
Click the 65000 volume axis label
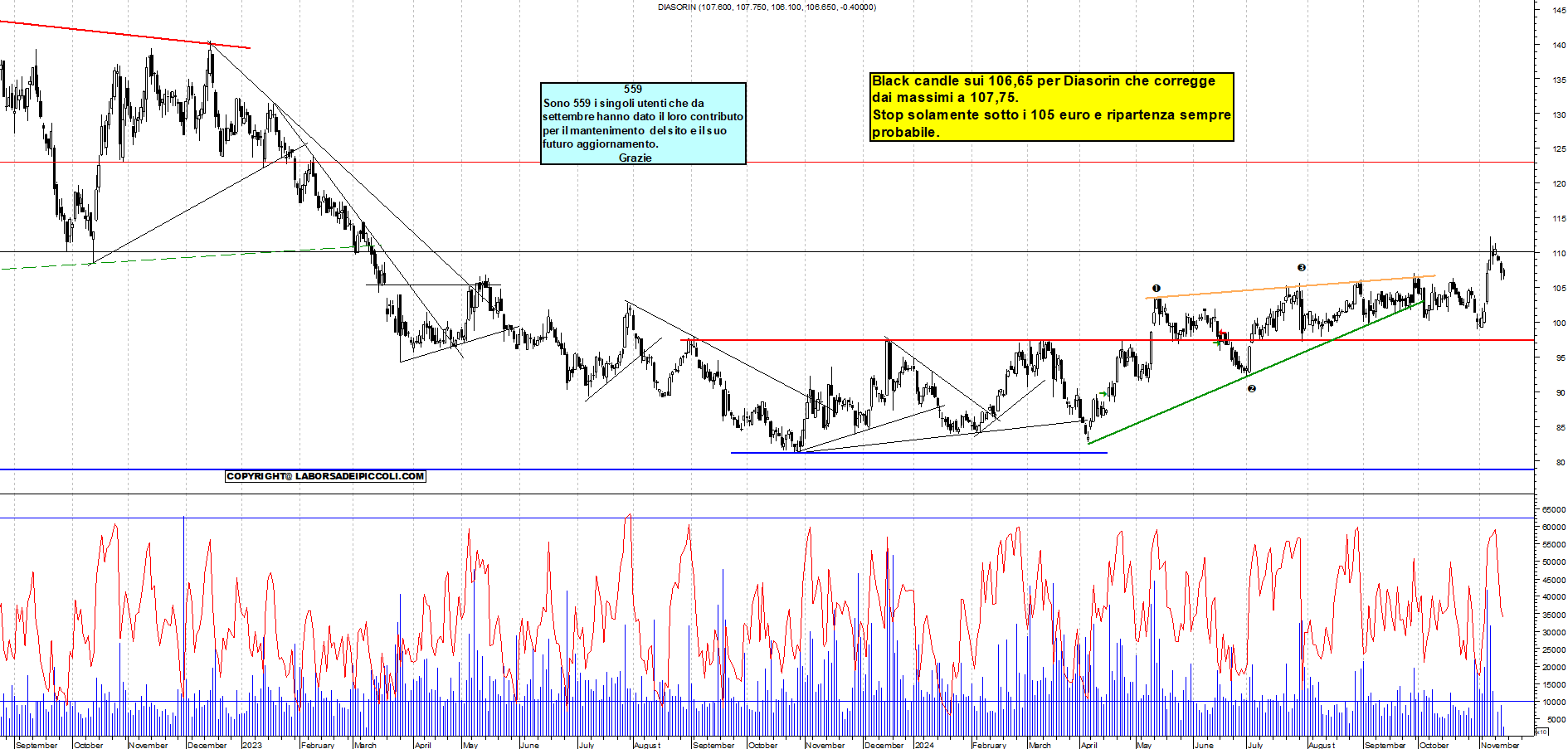click(1554, 510)
